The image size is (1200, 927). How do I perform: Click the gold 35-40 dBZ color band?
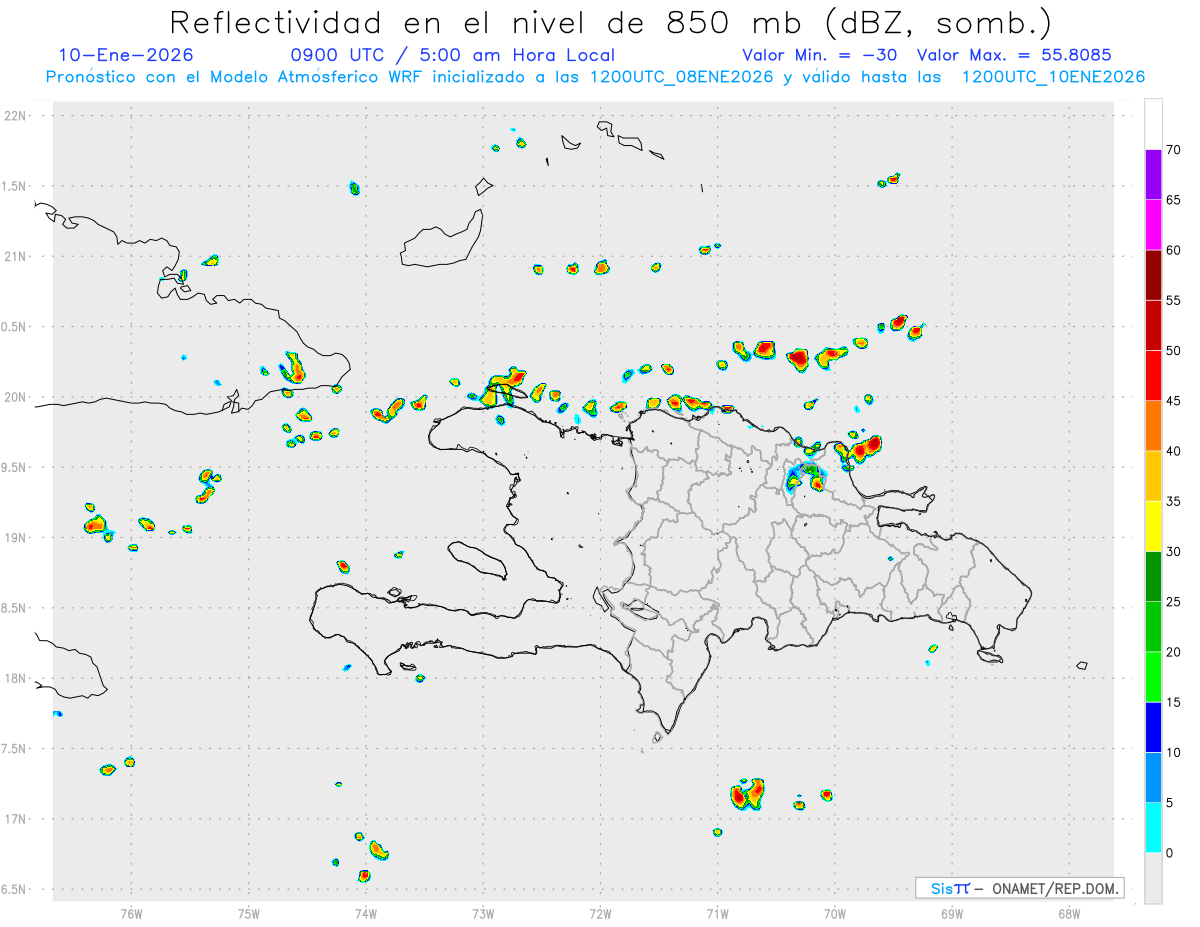coord(1153,476)
